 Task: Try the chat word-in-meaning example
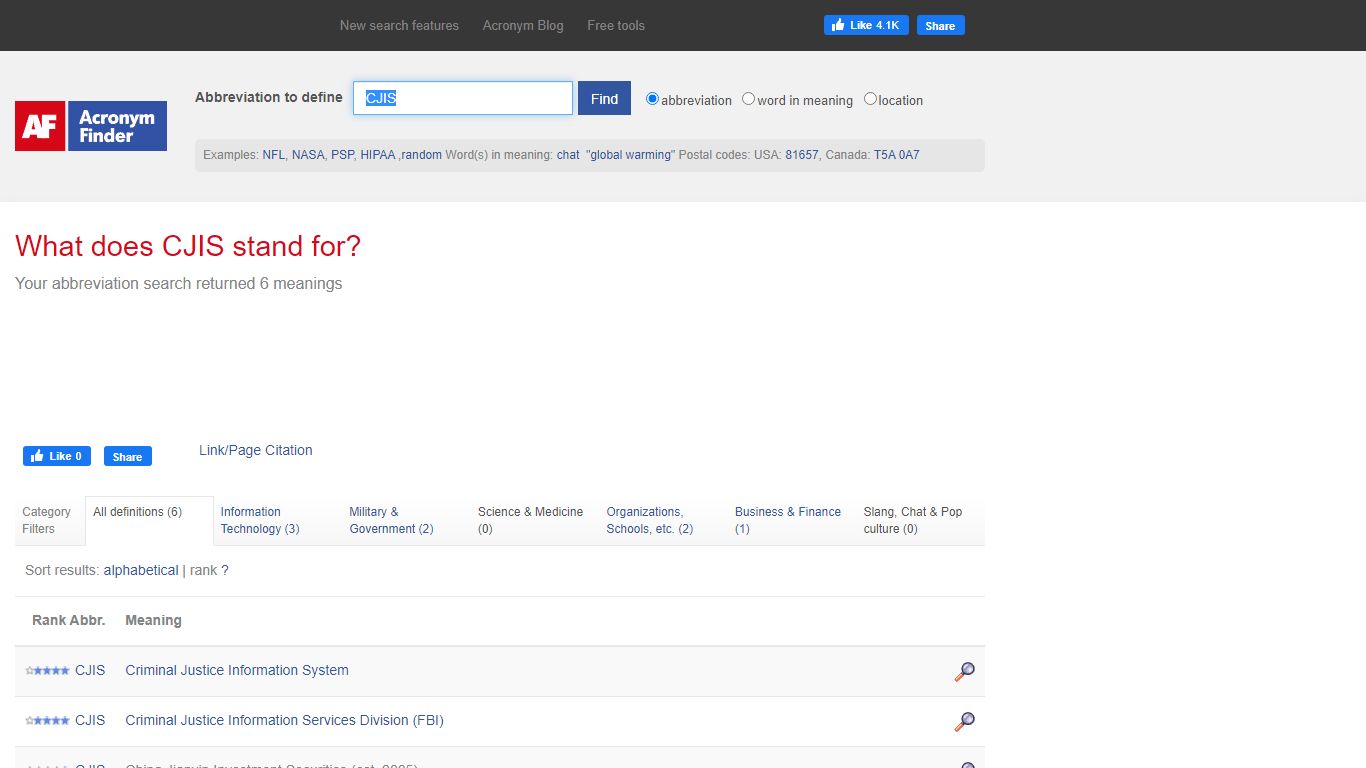pos(568,155)
